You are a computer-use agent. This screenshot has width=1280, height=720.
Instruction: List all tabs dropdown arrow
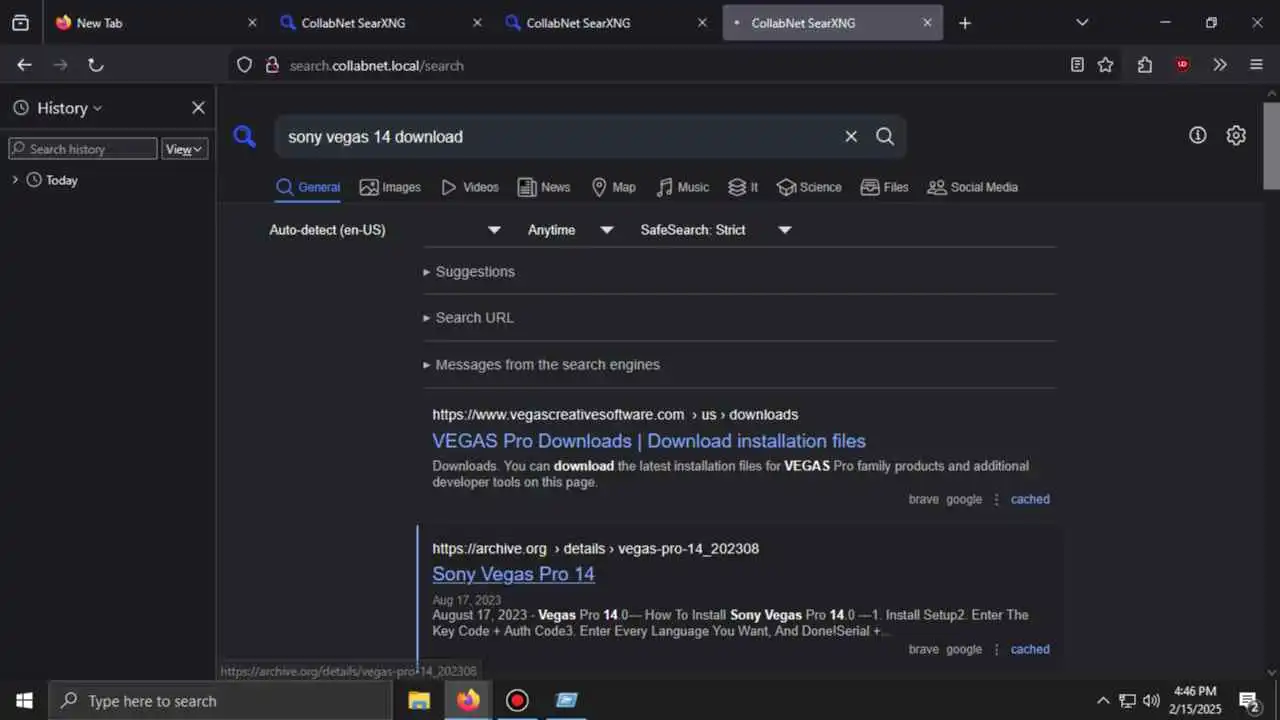point(1082,22)
